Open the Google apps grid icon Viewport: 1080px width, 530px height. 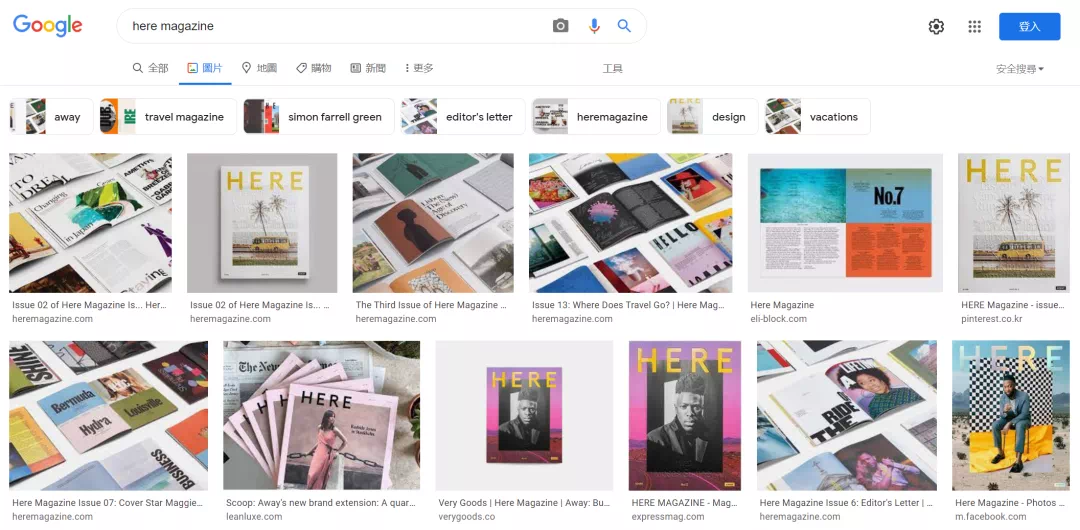(974, 27)
